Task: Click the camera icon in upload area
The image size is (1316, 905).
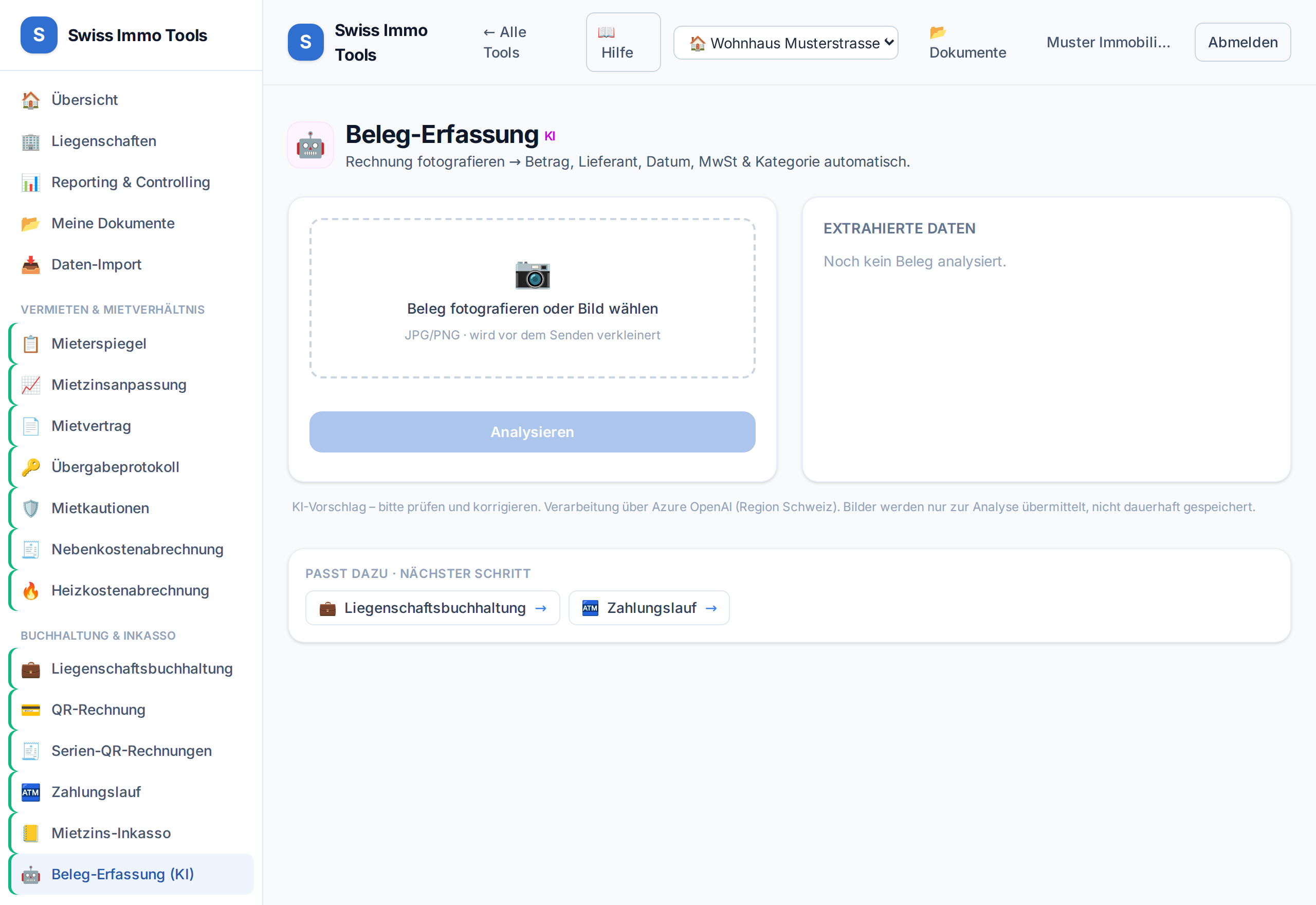Action: (532, 275)
